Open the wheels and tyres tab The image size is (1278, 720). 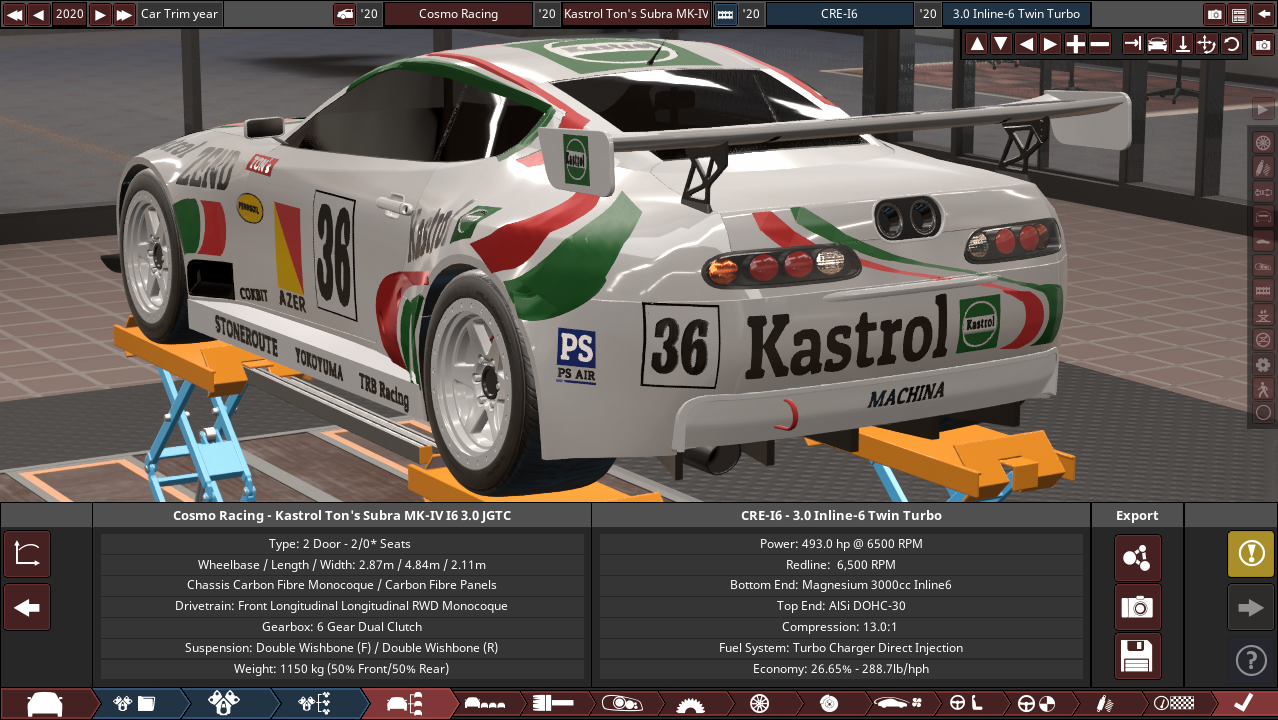coord(758,703)
